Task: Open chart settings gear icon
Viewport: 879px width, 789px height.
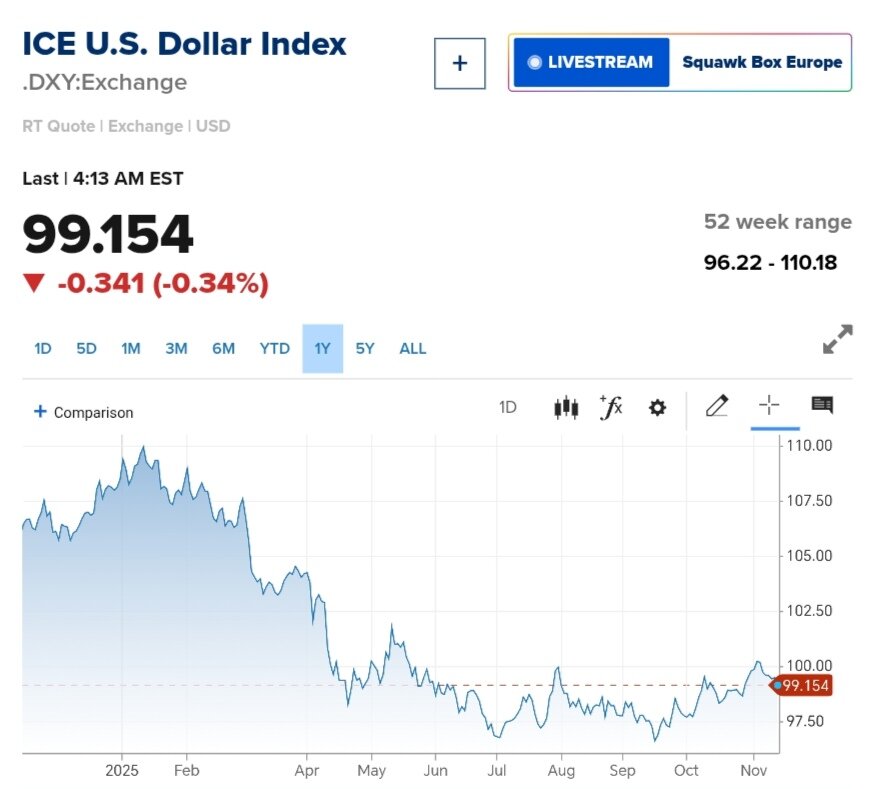Action: pos(657,407)
